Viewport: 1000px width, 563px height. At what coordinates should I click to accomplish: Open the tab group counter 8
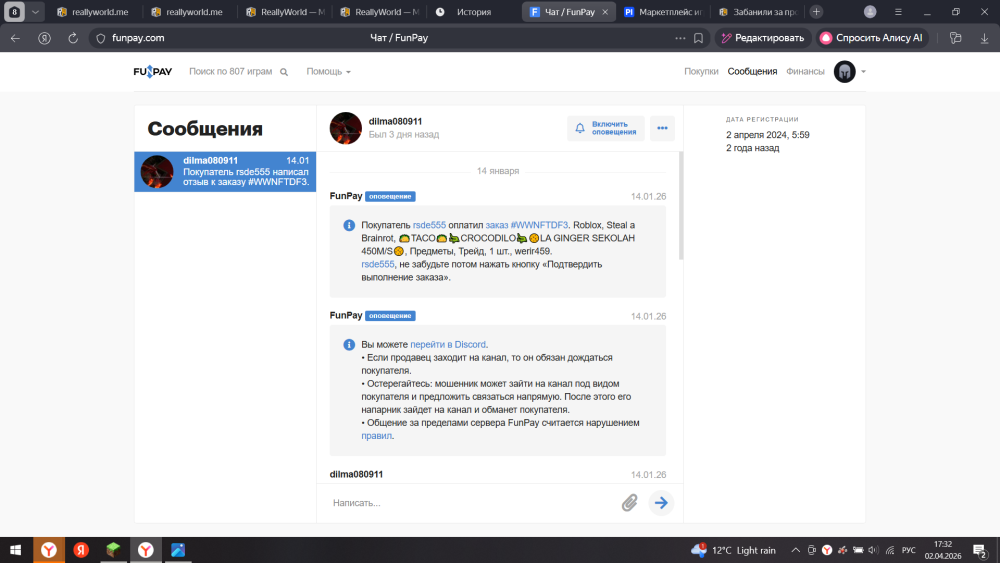(x=15, y=11)
